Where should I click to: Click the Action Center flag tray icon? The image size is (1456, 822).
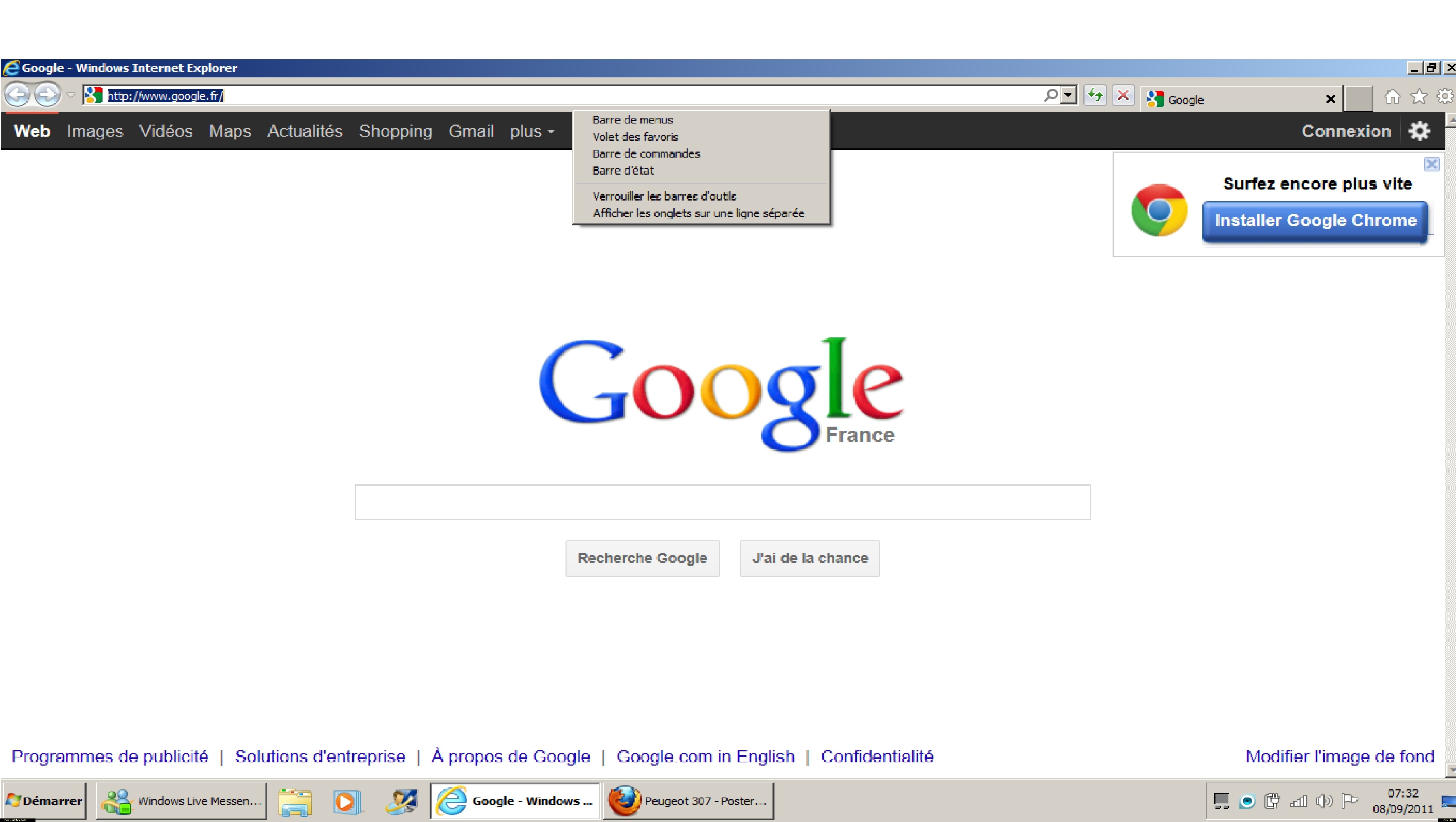pos(1349,801)
